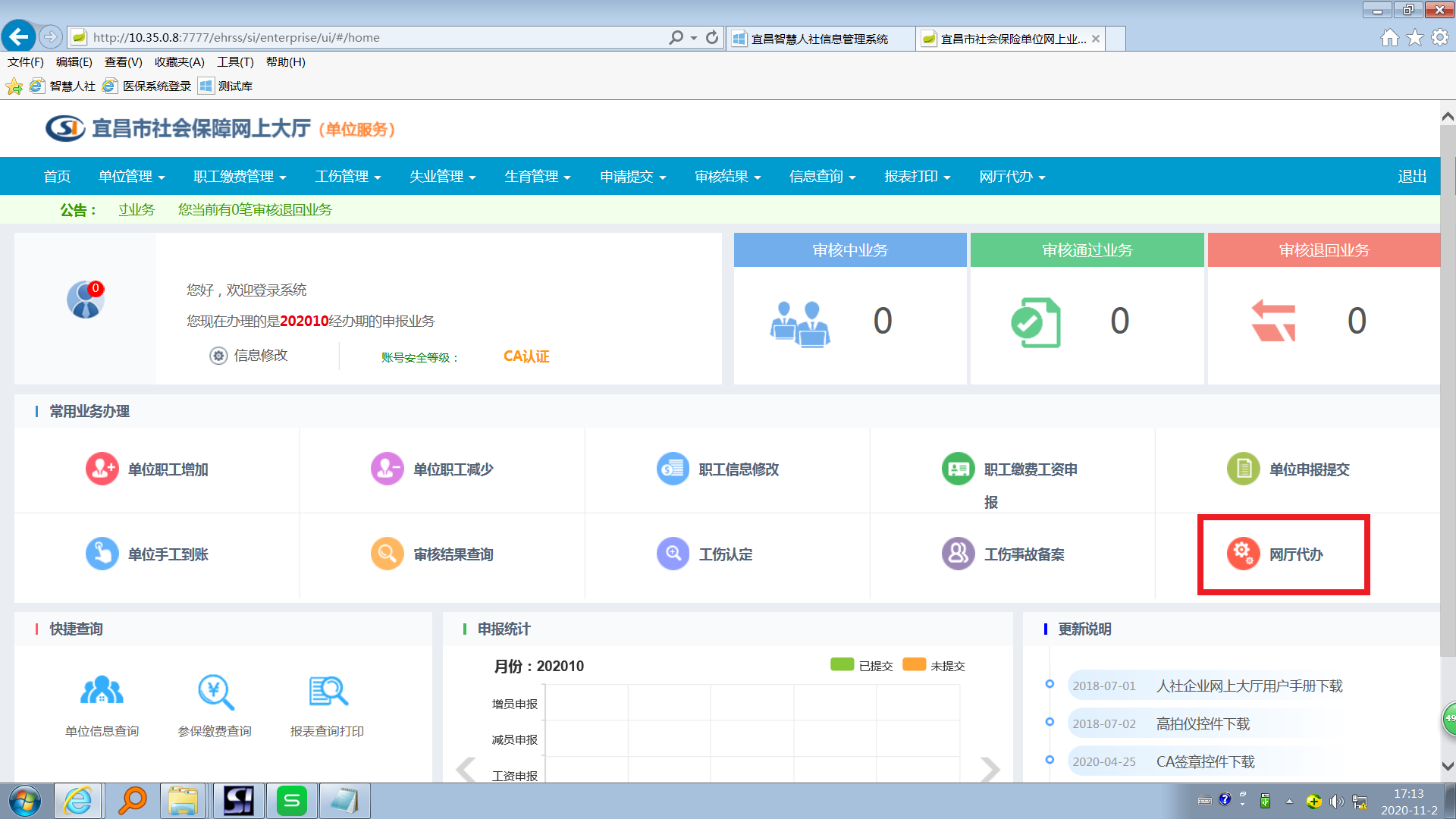Open the 报表打印 dropdown menu
Image resolution: width=1456 pixels, height=819 pixels.
tap(917, 177)
